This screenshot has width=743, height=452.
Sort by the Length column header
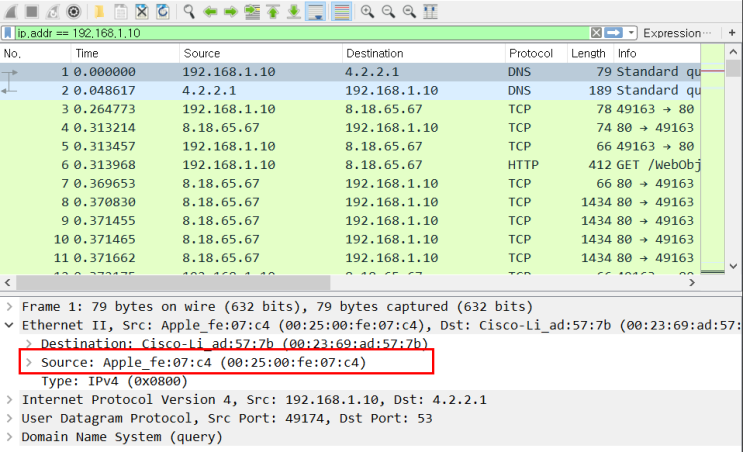click(590, 54)
